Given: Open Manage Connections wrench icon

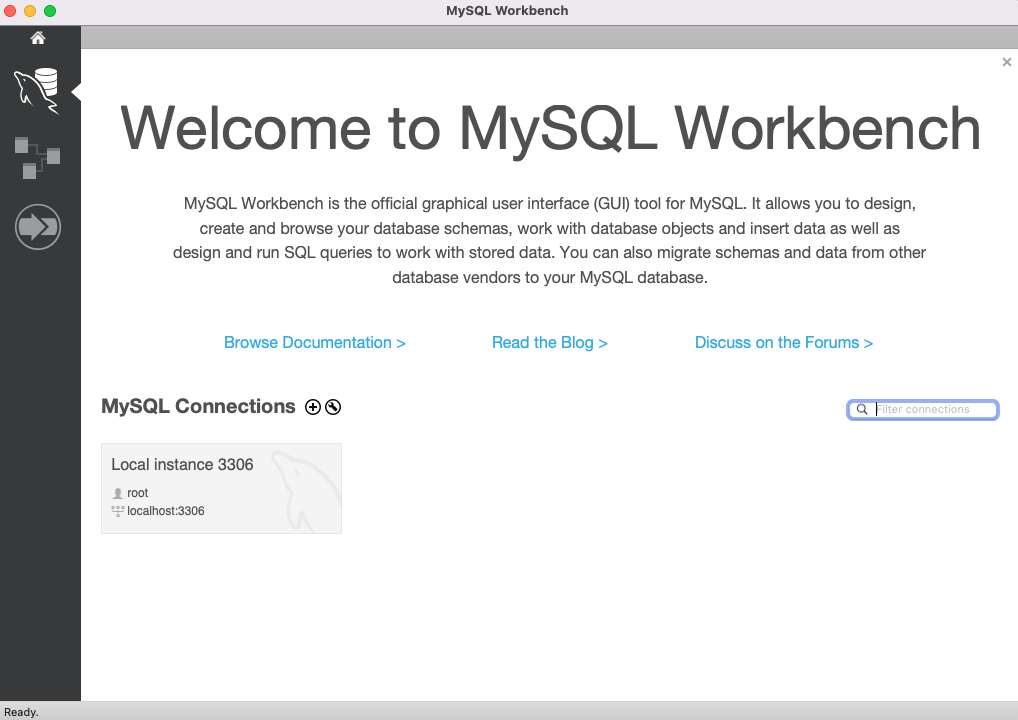Looking at the screenshot, I should pyautogui.click(x=333, y=407).
